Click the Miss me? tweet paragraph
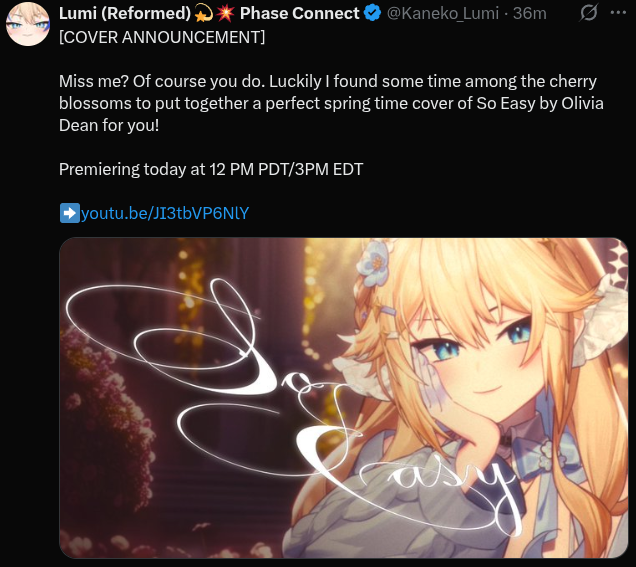 tap(331, 103)
